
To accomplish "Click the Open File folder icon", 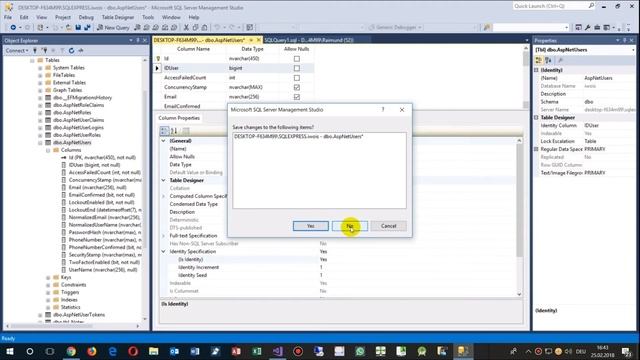I will click(69, 27).
